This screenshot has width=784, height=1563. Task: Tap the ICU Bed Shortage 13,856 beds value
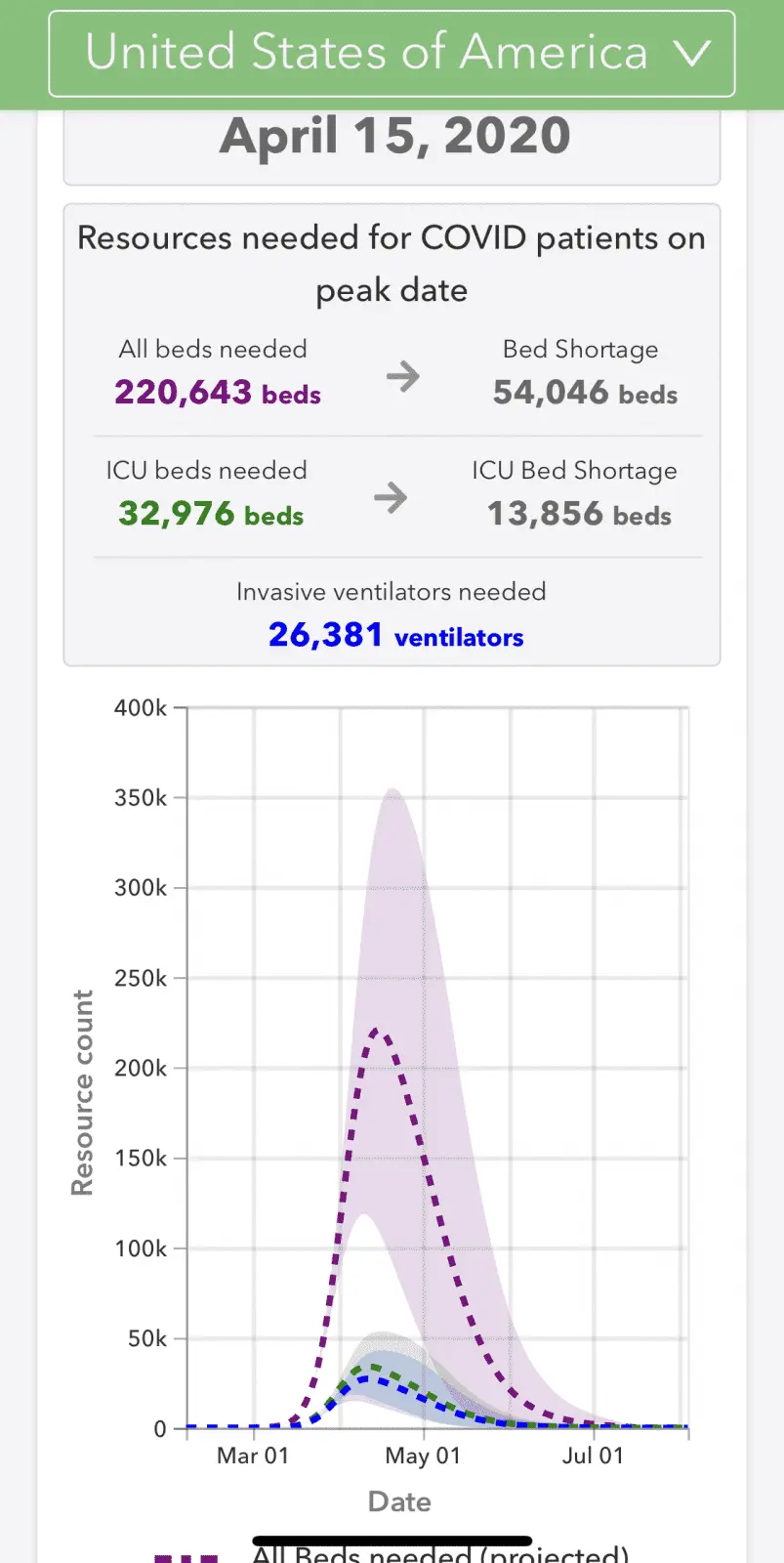tap(579, 514)
